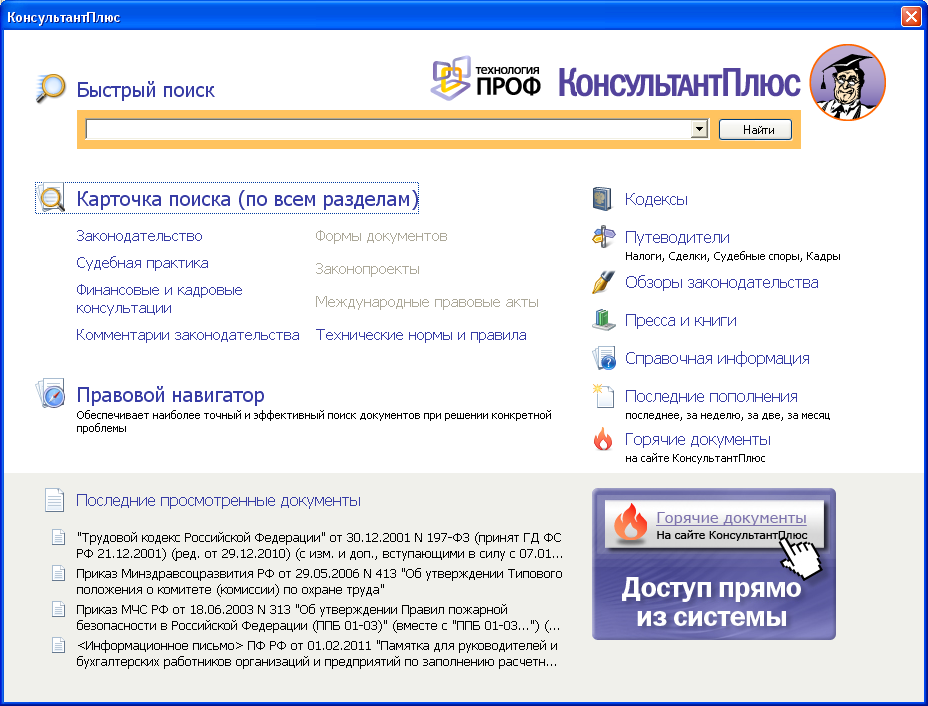Click the последнее, за неделю, за две subtitle
Viewport: 928px width, 706px height.
coord(727,415)
